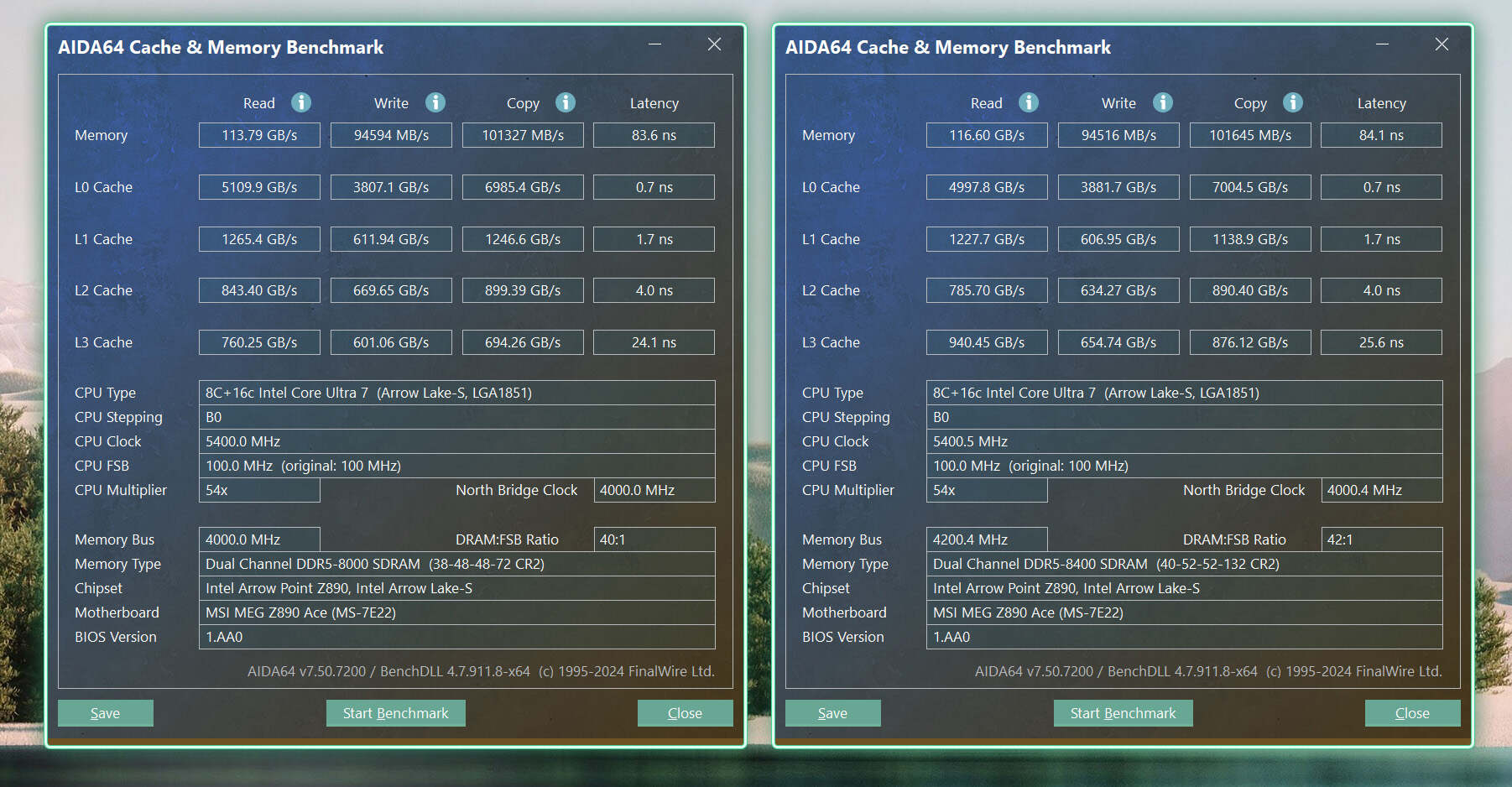Click the CPU Clock field showing 5400.0 MHz
1512x787 pixels.
click(x=457, y=441)
